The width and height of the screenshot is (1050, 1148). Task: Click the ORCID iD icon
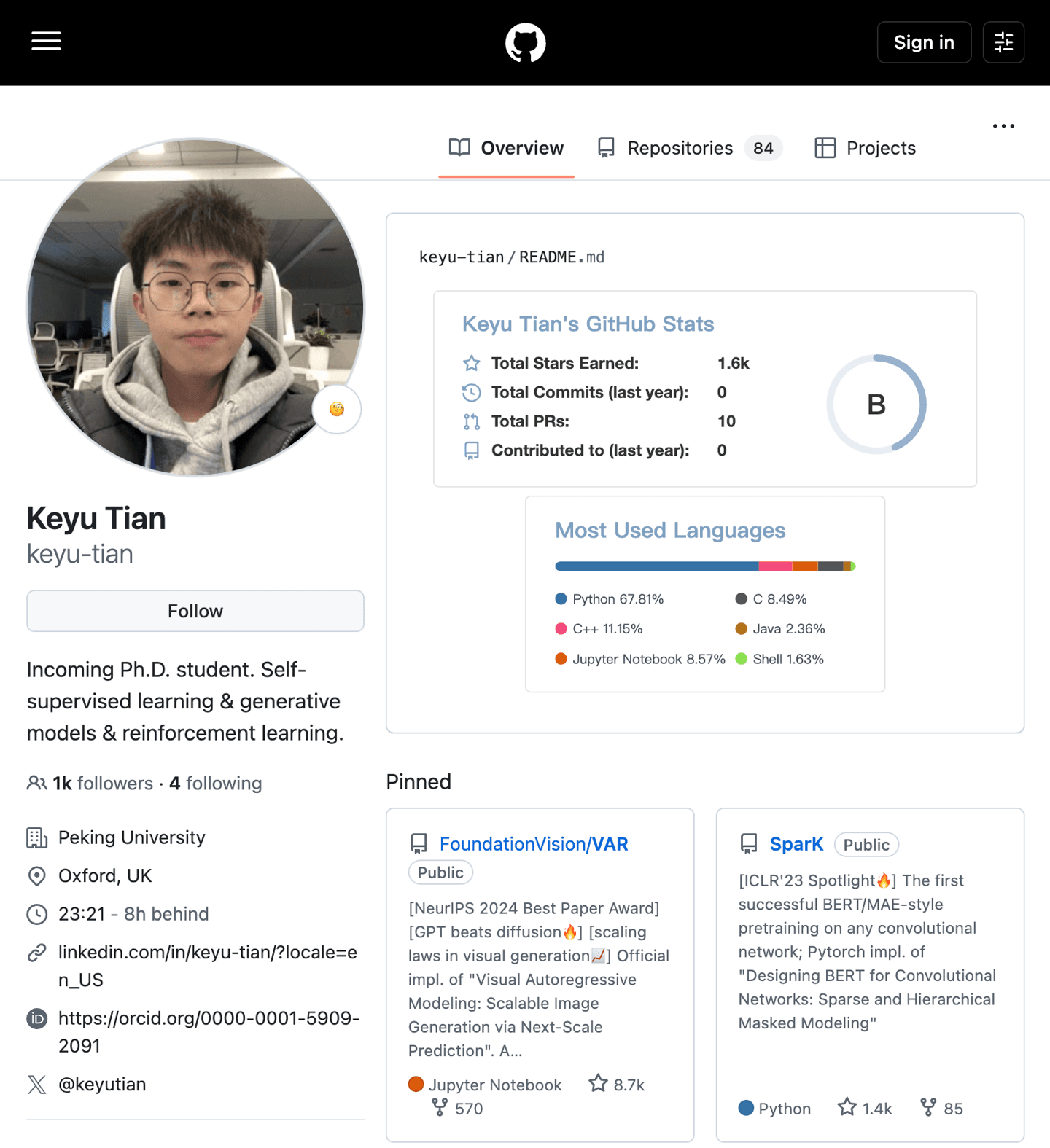36,1018
